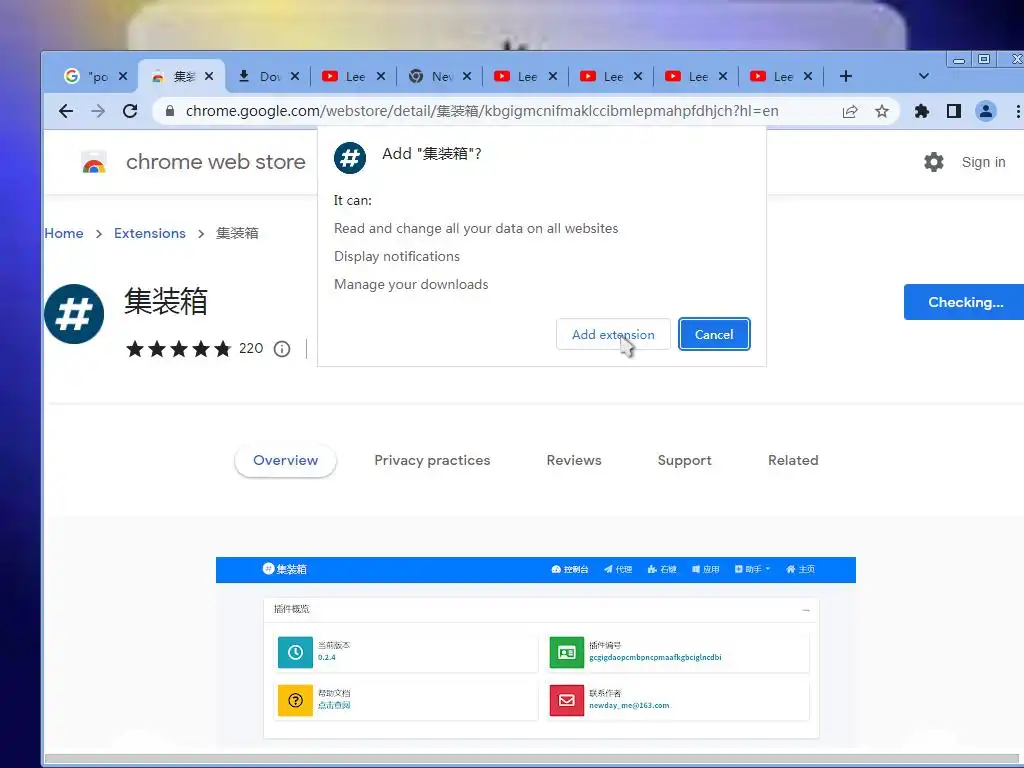Click the hash icon in the dialog header
Screen dimensions: 1024x768
pos(350,158)
